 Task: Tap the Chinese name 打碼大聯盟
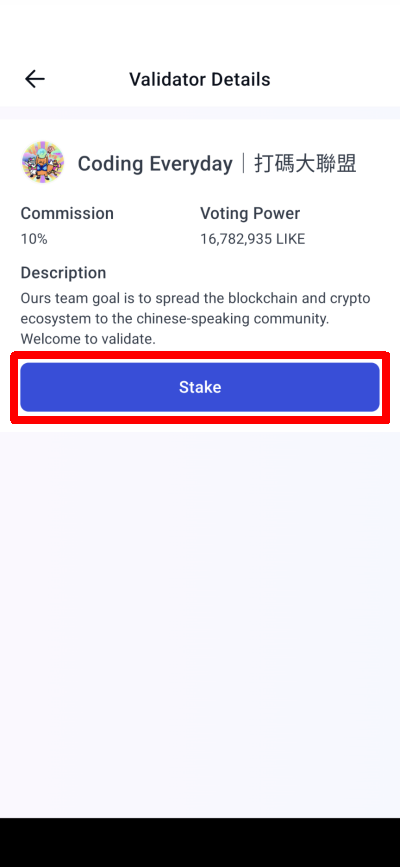tap(305, 164)
